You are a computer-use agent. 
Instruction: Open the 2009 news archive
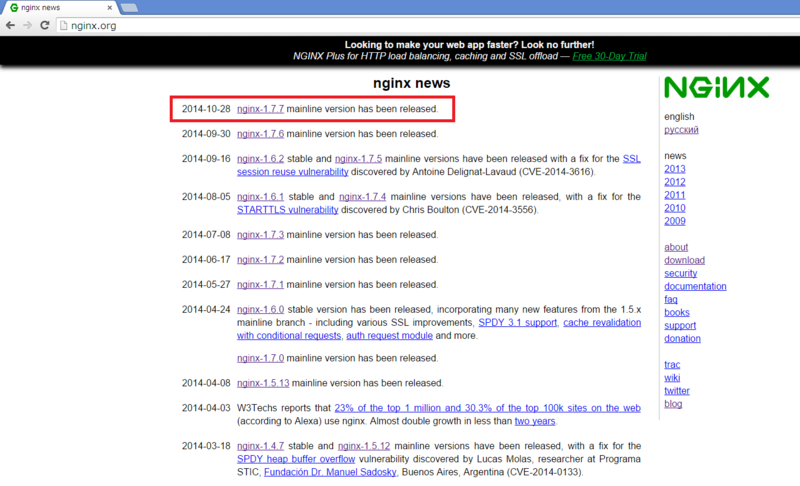coord(674,221)
